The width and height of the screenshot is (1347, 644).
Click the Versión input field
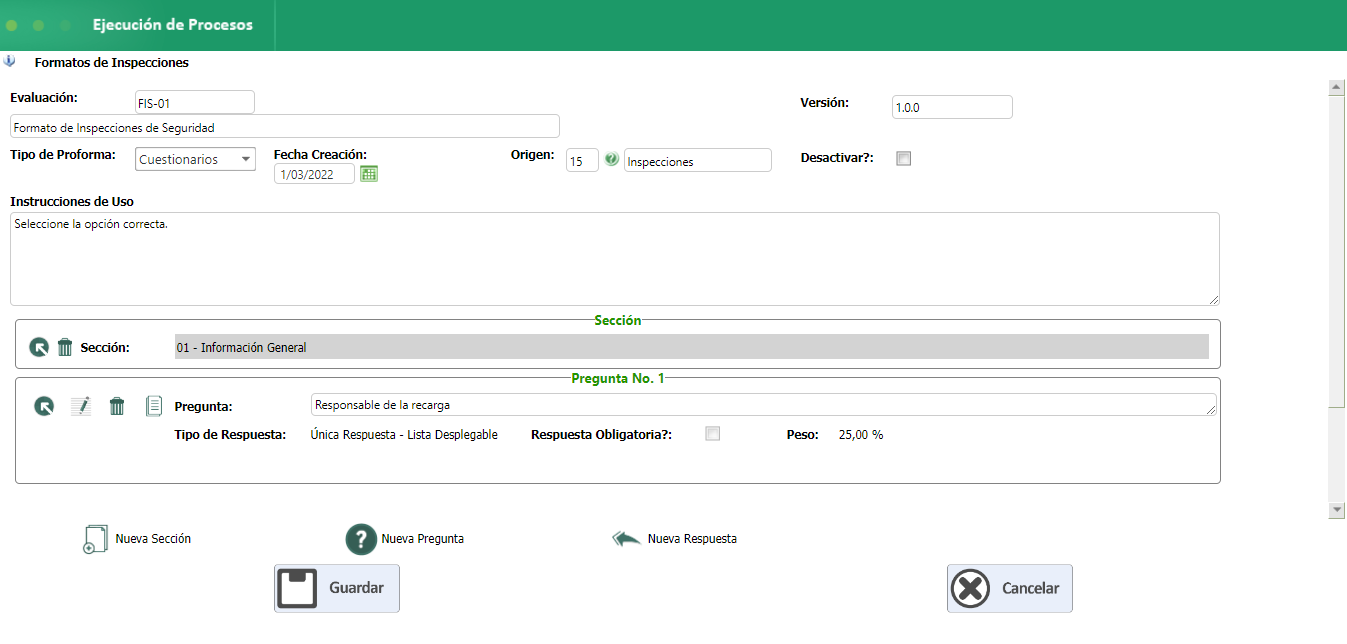(x=952, y=107)
